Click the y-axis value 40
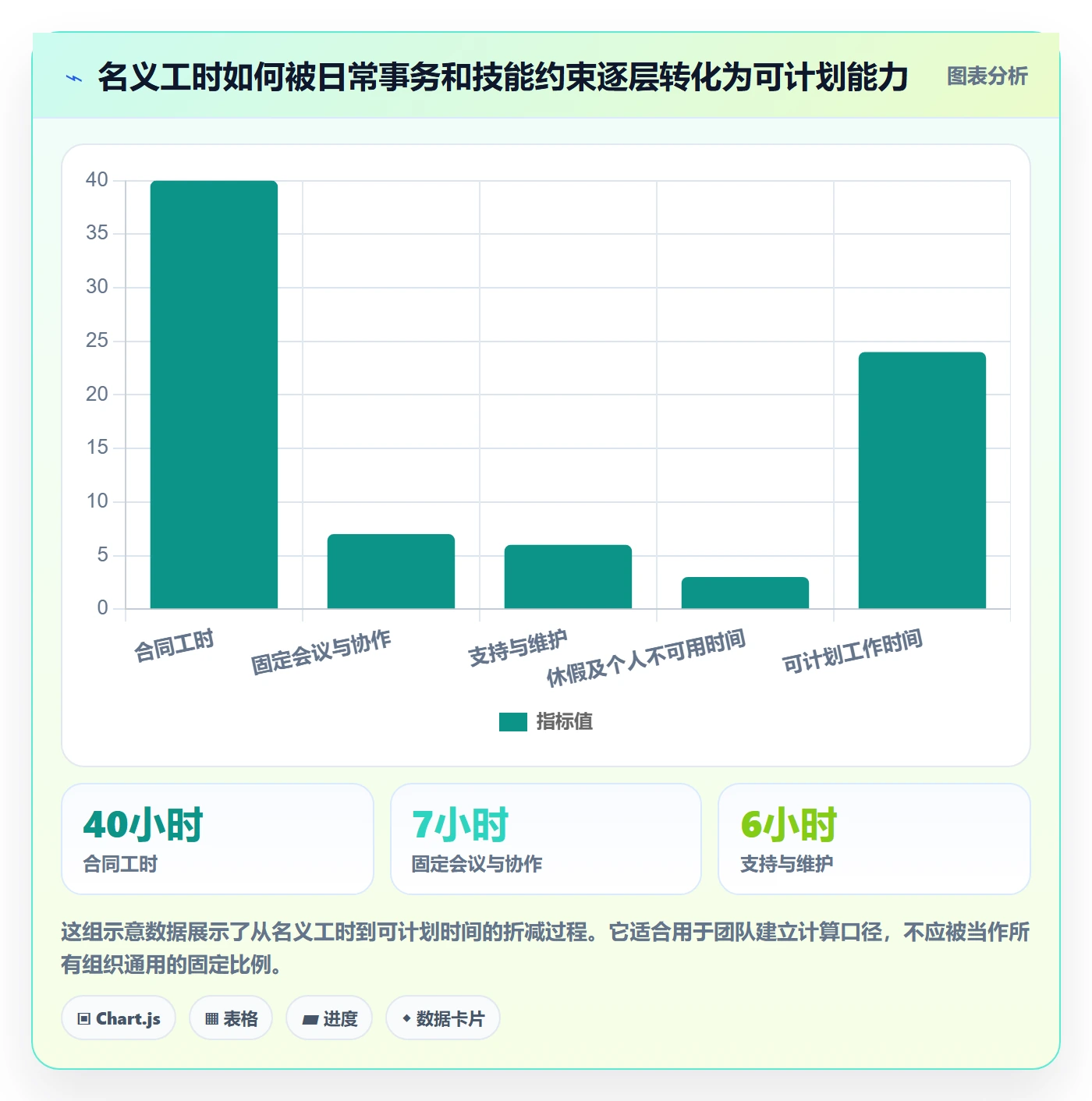This screenshot has width=1092, height=1101. click(x=97, y=180)
